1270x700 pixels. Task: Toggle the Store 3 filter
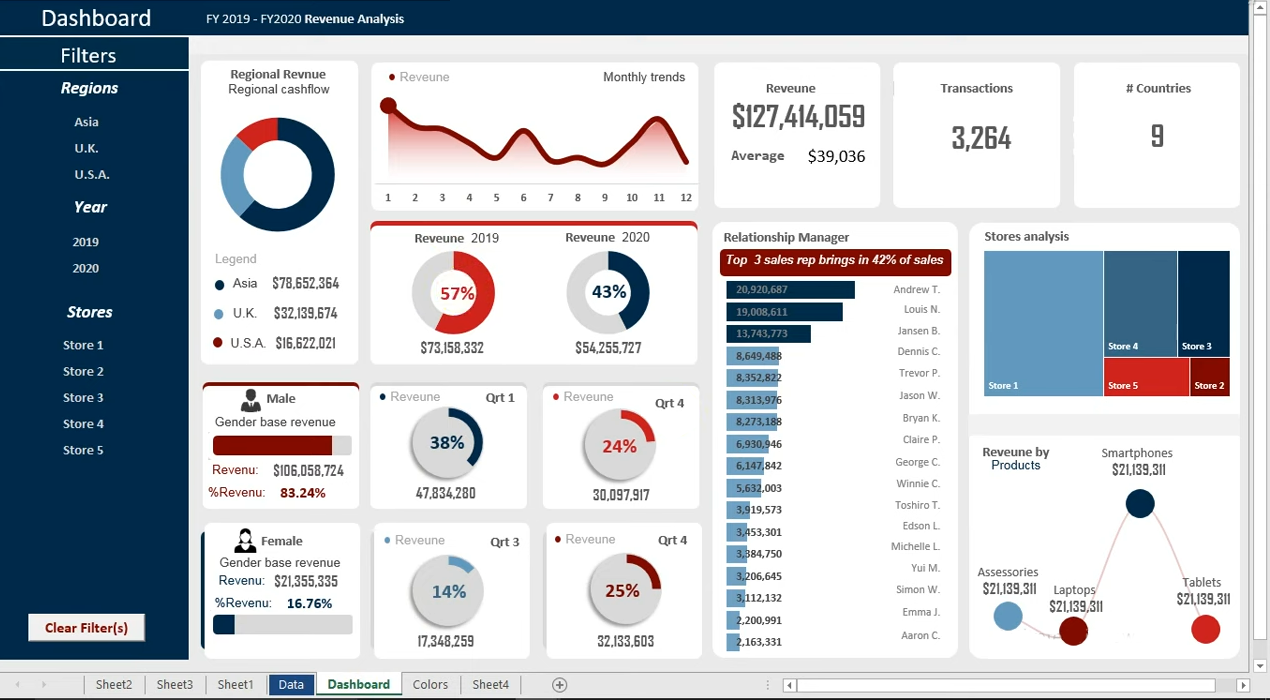pos(84,398)
